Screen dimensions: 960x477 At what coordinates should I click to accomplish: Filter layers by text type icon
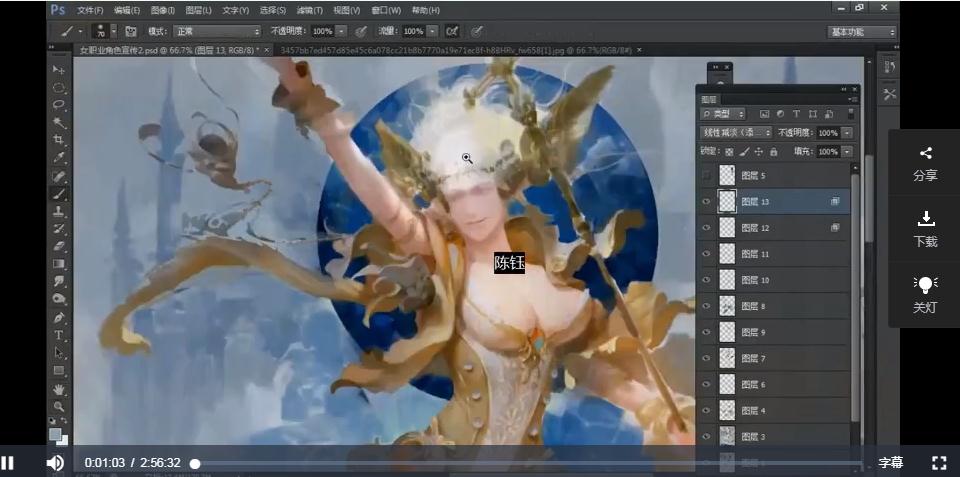point(796,114)
